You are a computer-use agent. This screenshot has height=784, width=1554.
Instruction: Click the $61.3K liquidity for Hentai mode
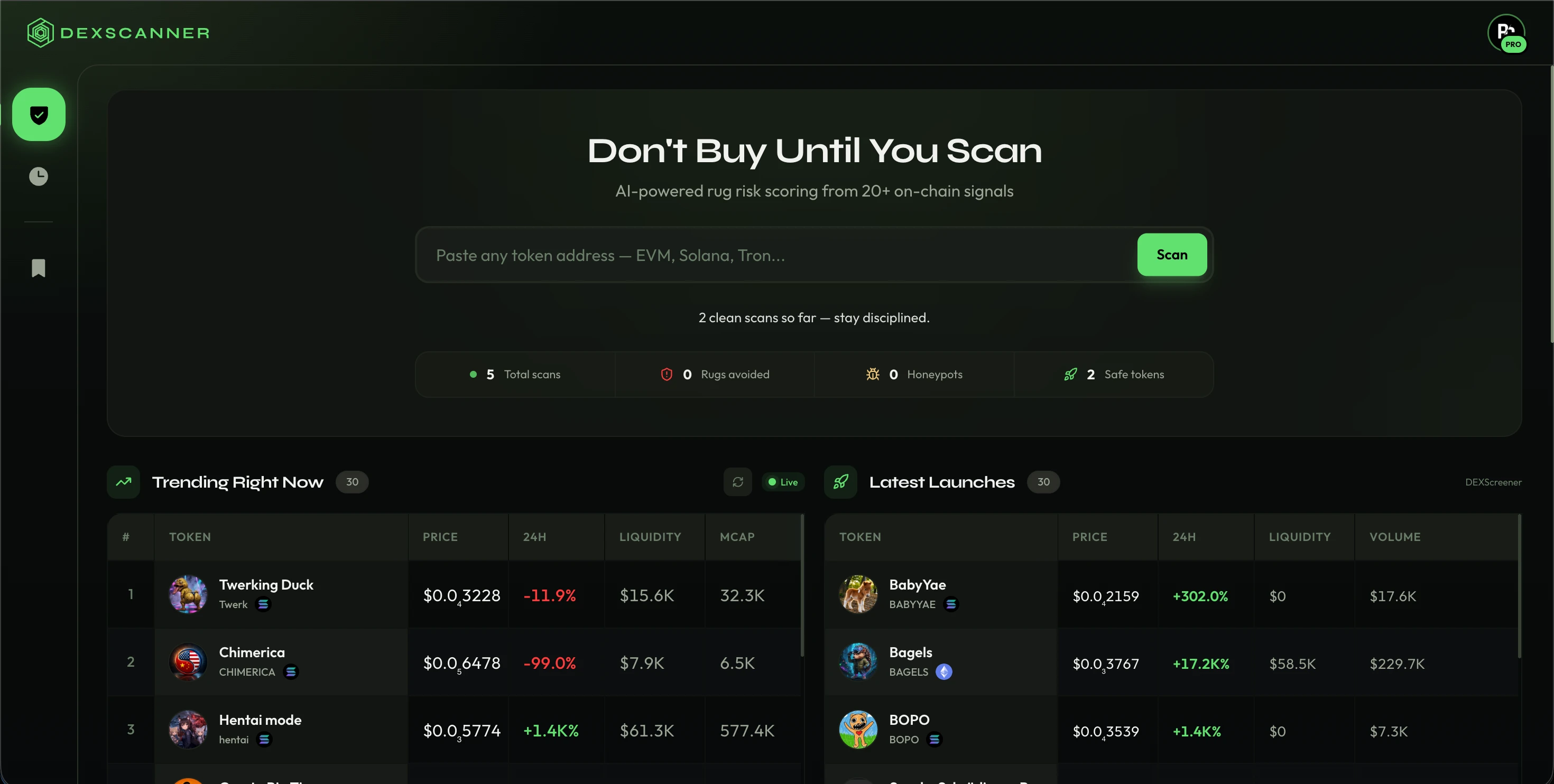[646, 730]
